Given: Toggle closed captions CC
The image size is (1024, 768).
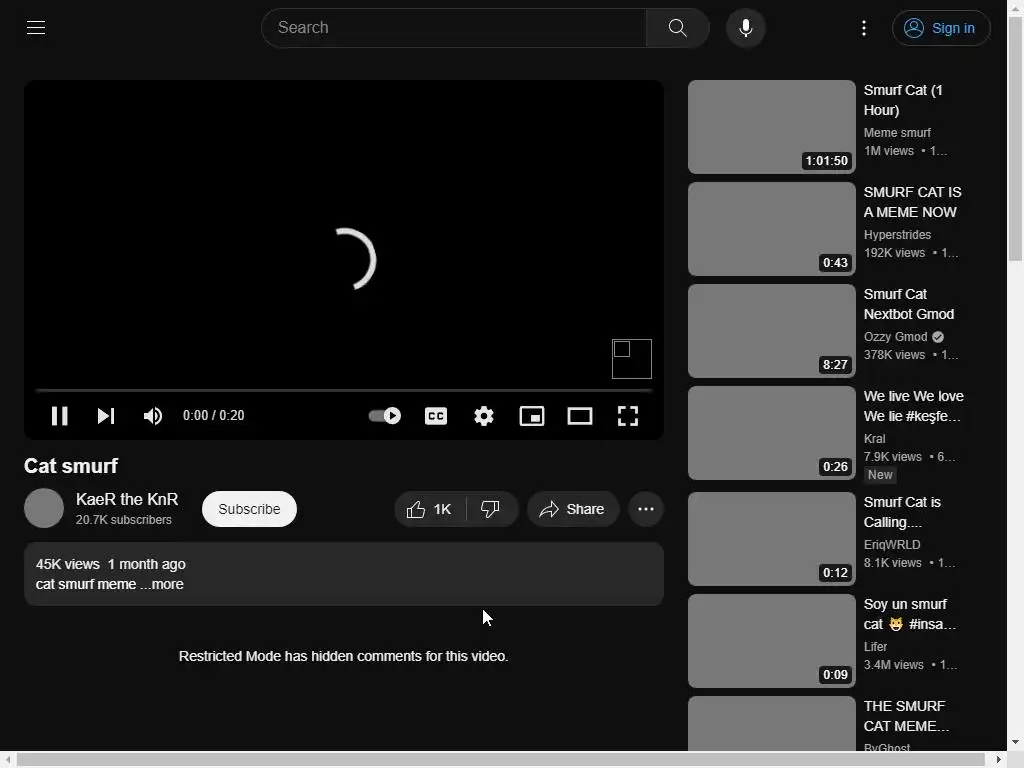Looking at the screenshot, I should coord(436,416).
